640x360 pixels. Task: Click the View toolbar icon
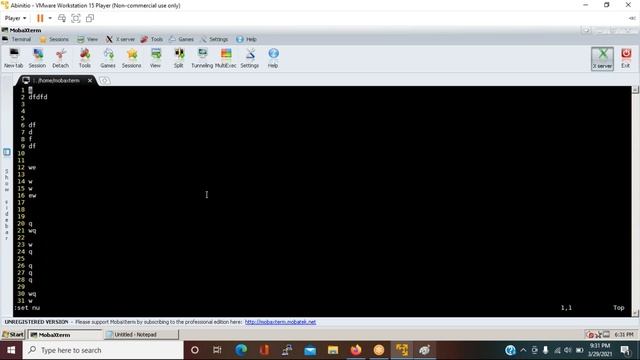[x=155, y=58]
